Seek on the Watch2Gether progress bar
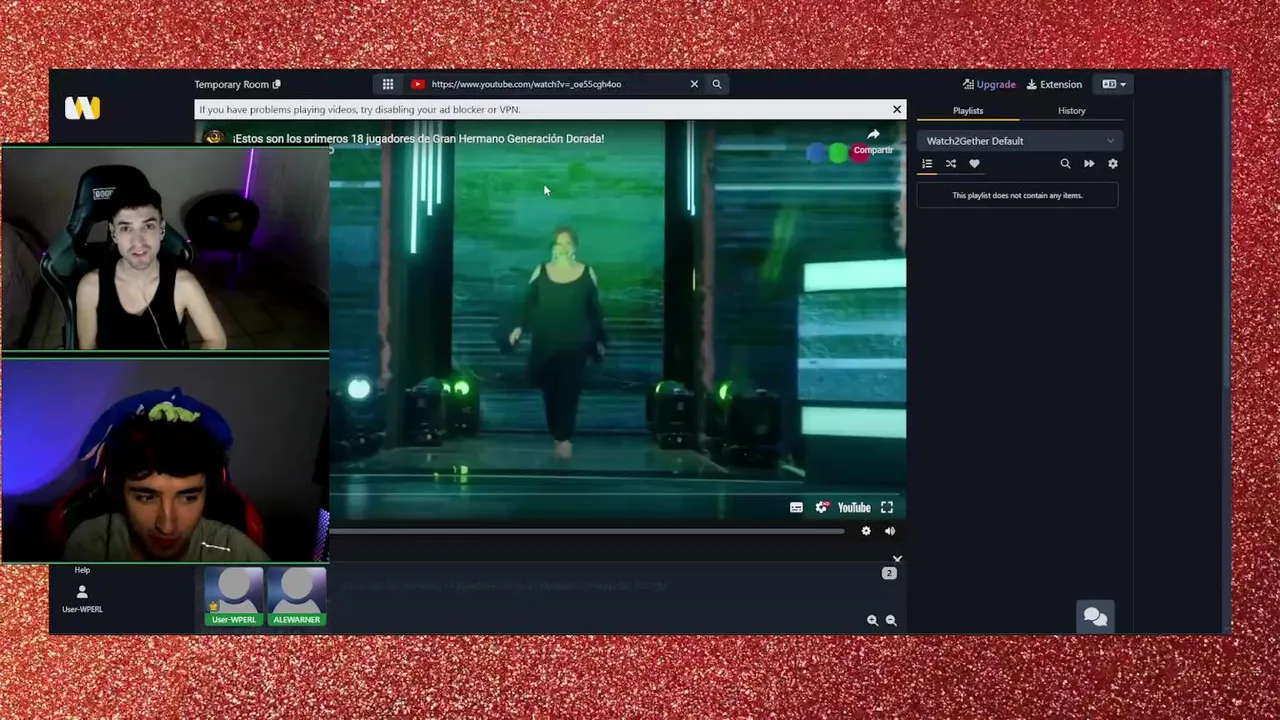The height and width of the screenshot is (720, 1280). (587, 531)
